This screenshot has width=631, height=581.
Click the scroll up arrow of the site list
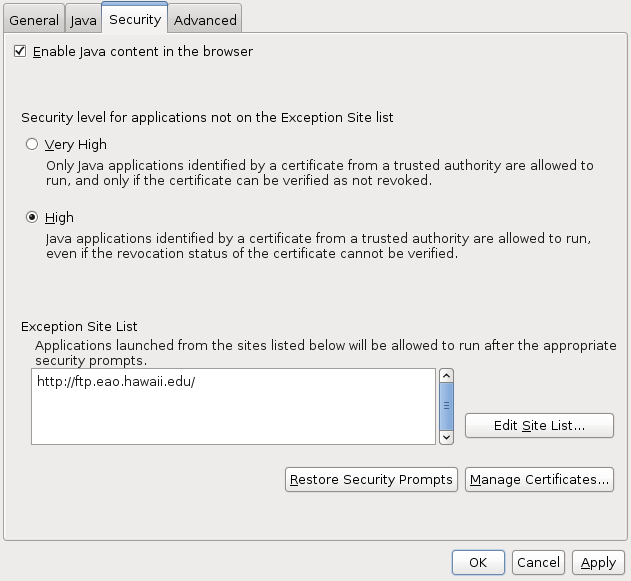click(446, 376)
